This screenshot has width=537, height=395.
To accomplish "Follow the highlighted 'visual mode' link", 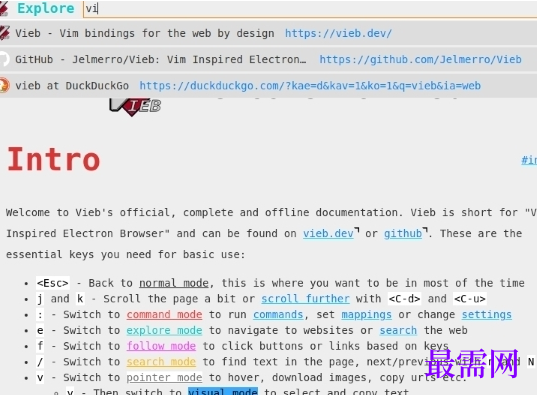I will tap(223, 391).
